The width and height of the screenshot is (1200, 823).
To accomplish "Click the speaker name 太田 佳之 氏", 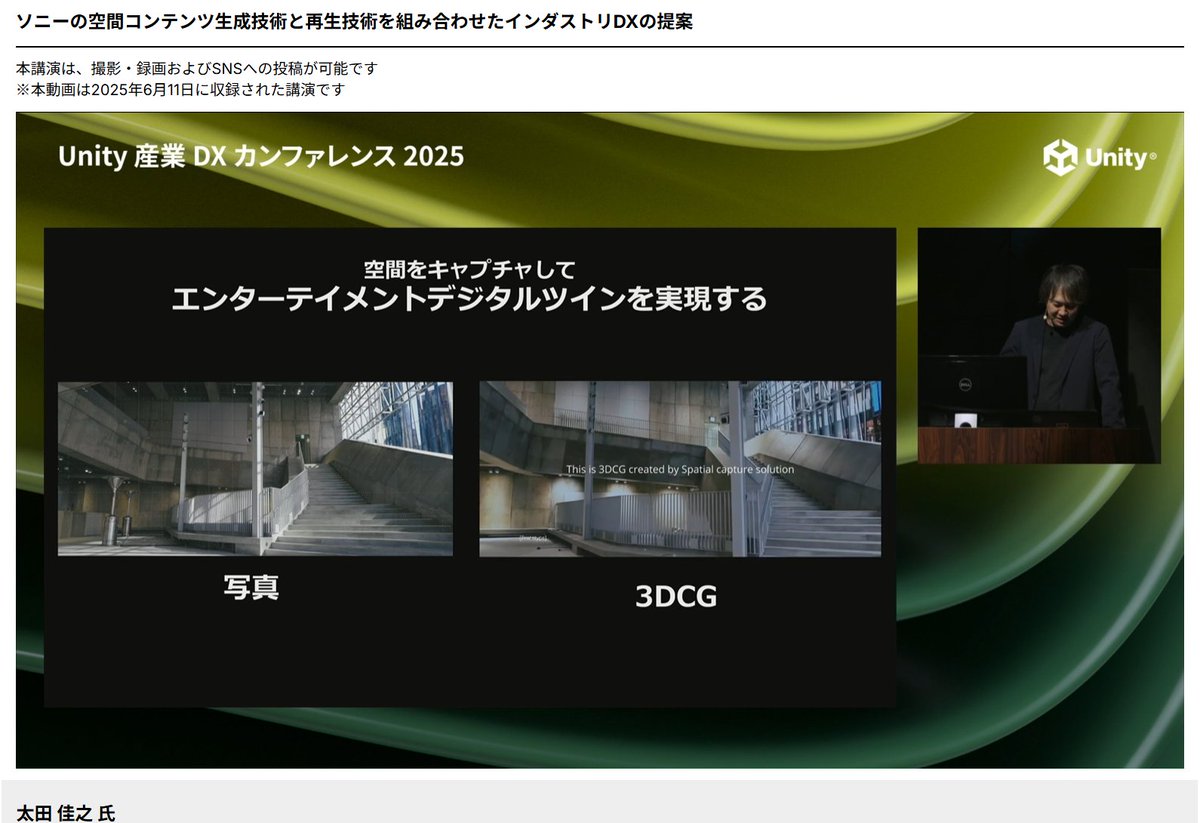I will point(66,812).
